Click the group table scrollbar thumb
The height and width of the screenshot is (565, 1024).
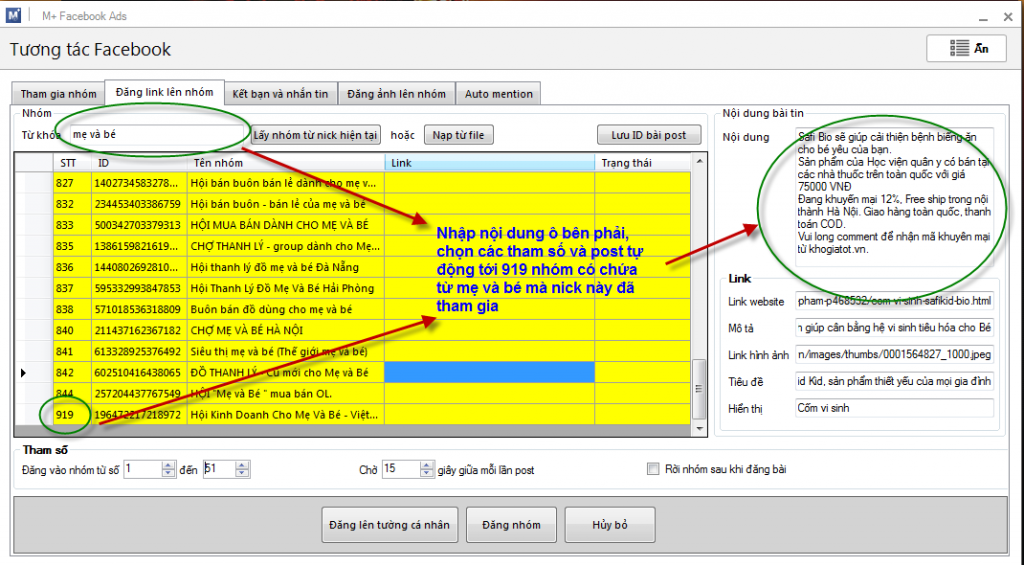coord(699,389)
